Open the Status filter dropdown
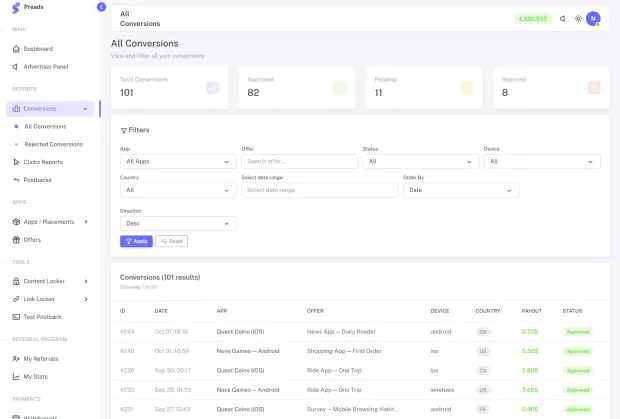This screenshot has width=620, height=419. coord(421,162)
